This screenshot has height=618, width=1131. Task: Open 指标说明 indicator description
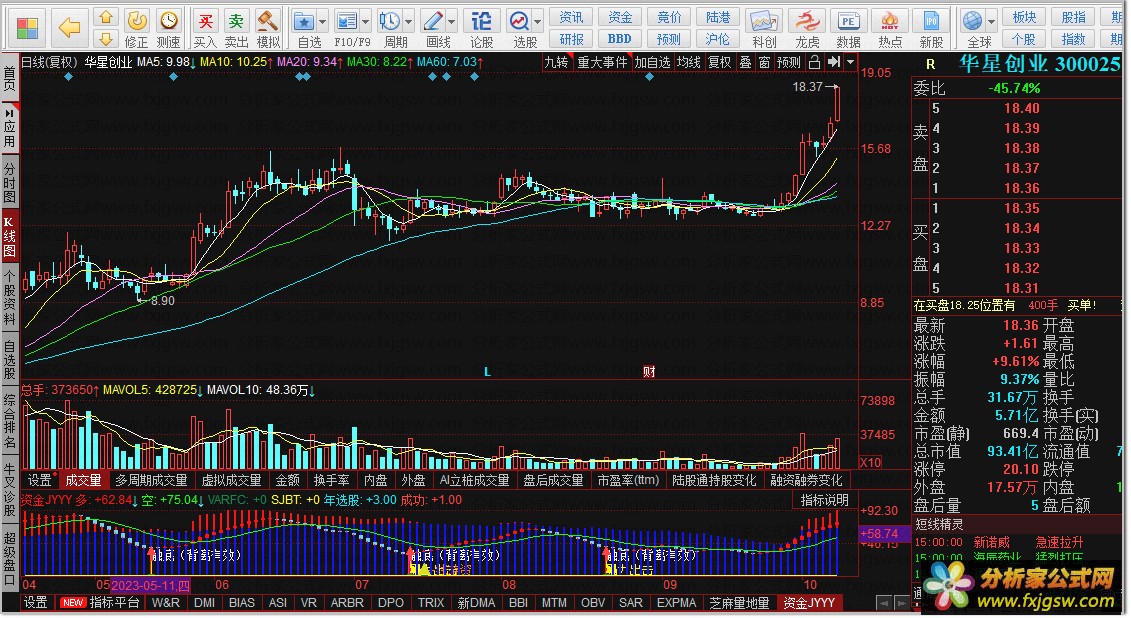(824, 500)
